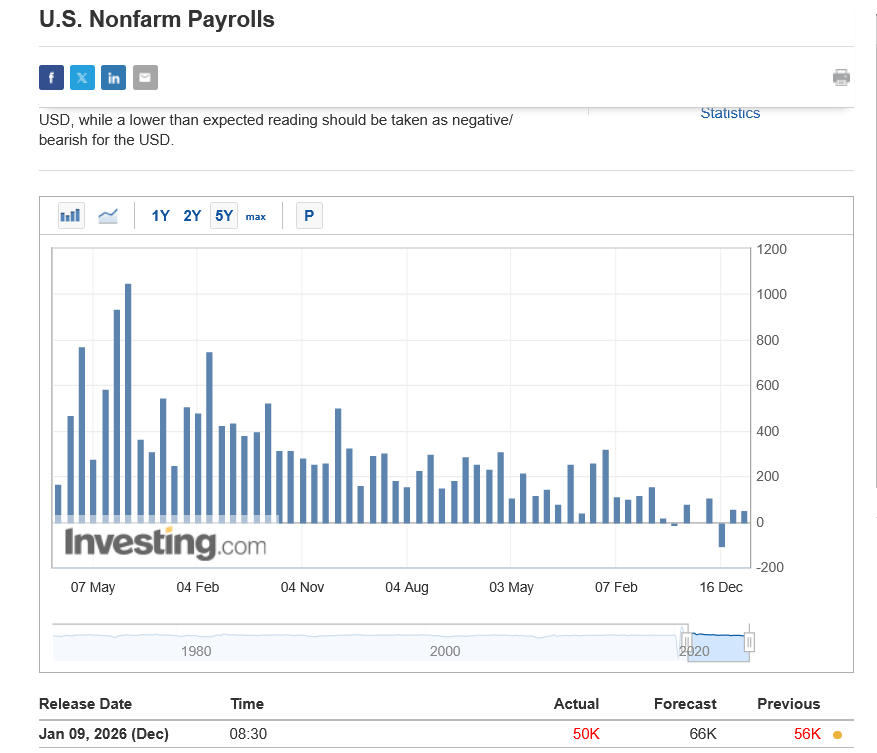The height and width of the screenshot is (753, 877).
Task: Show the max time range
Action: [x=256, y=216]
